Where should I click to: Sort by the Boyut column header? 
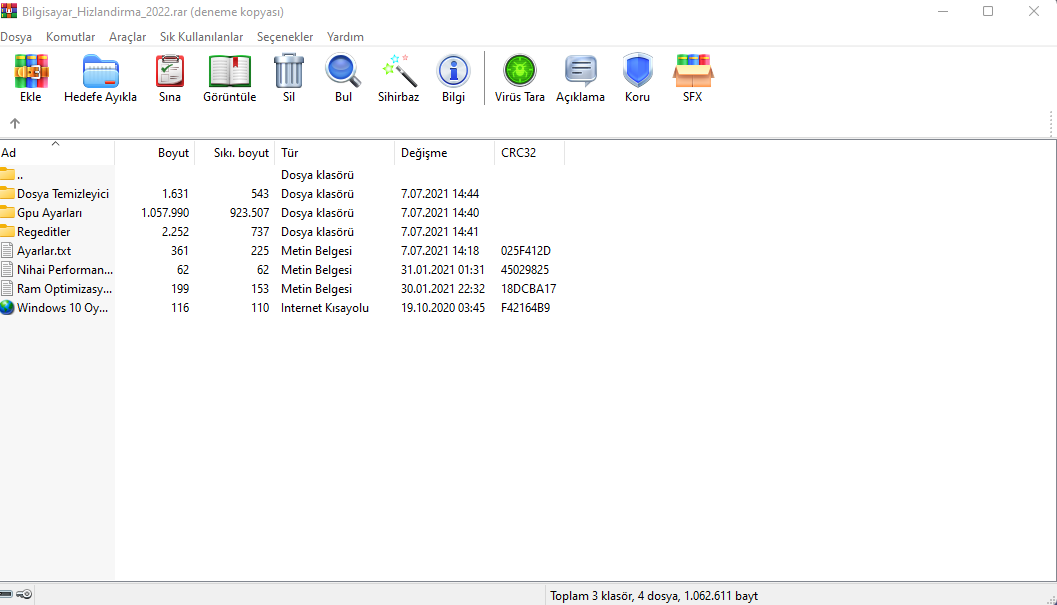point(154,152)
